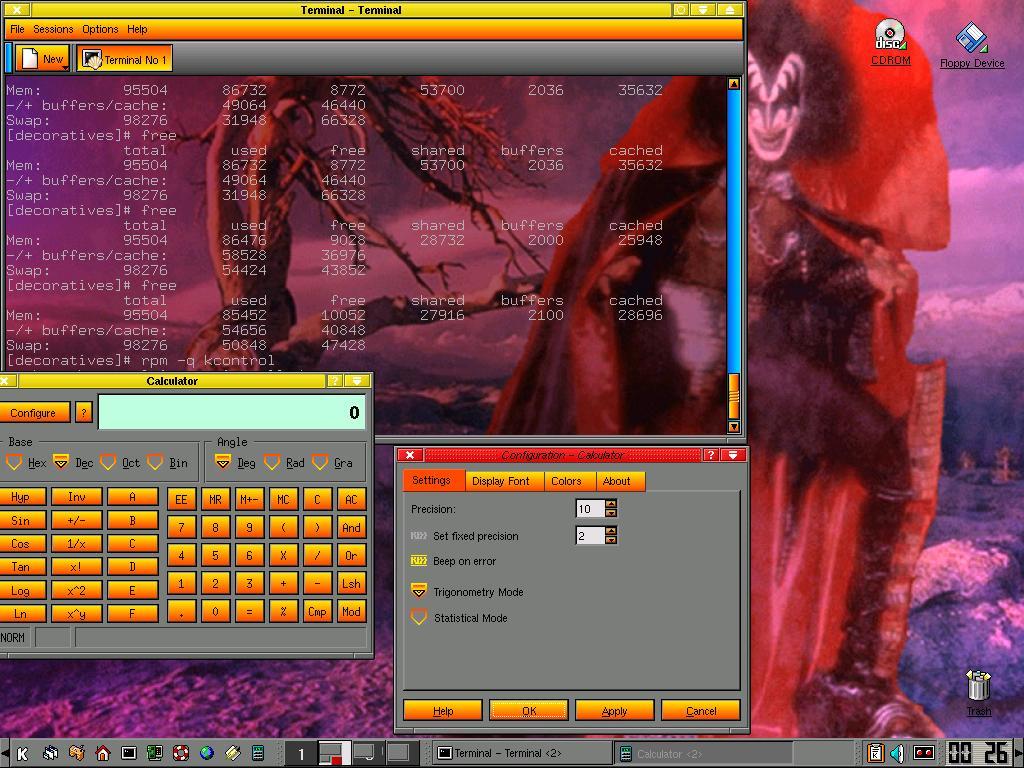Launch the terminal icon on the panel
Screen dimensions: 1024x768
(x=129, y=754)
